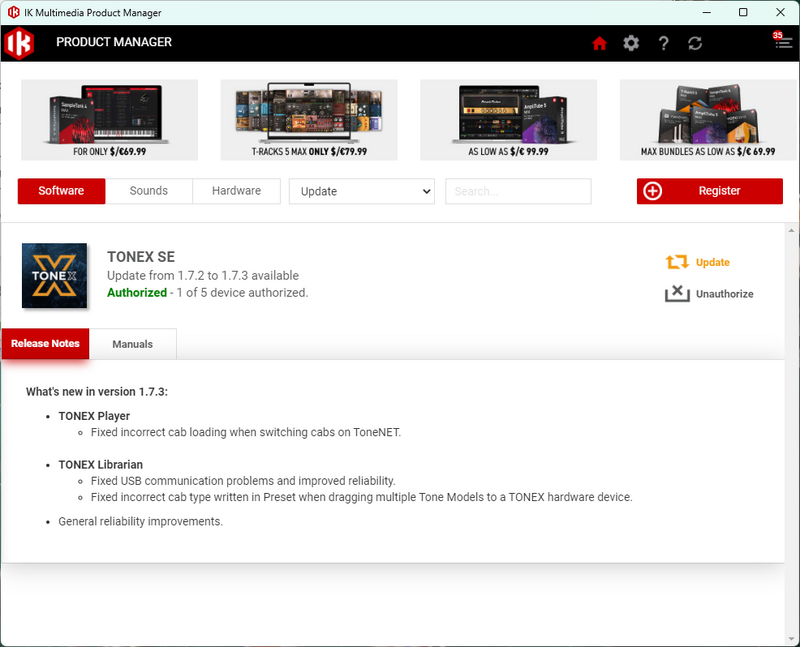The height and width of the screenshot is (647, 800).
Task: Click the Unauthorize link for TONEX SE
Action: pyautogui.click(x=724, y=294)
